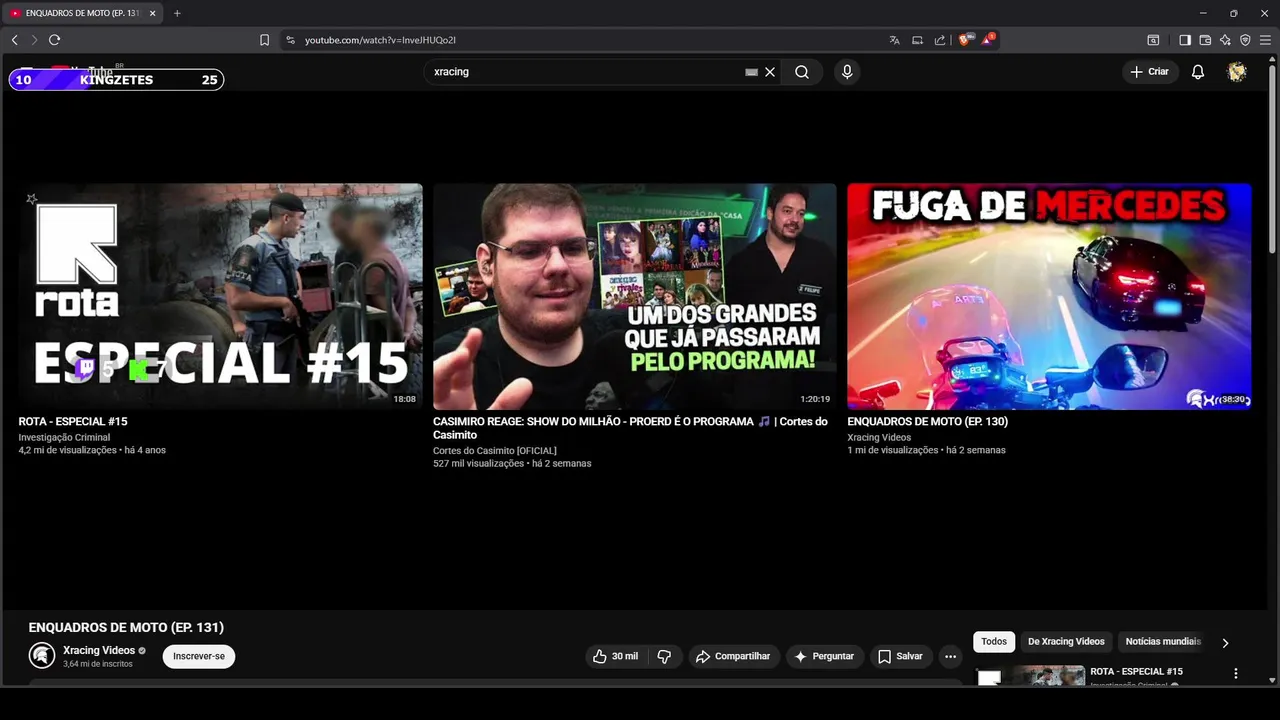Click the translate page icon
This screenshot has width=1280, height=720.
coord(894,40)
